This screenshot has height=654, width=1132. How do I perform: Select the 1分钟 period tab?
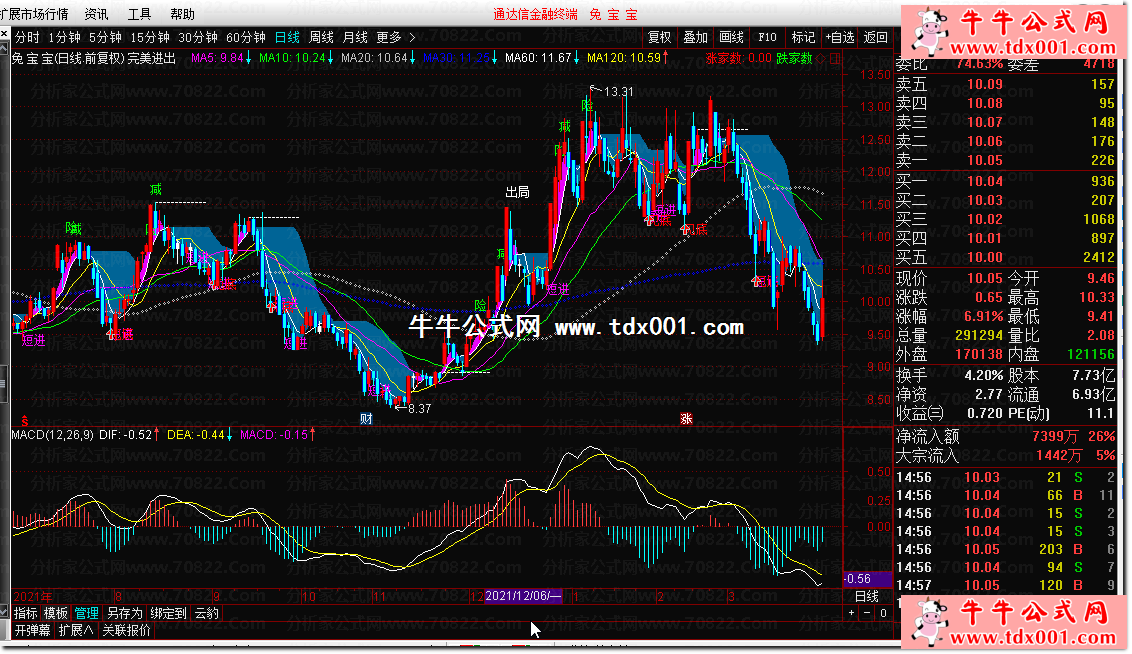(64, 38)
